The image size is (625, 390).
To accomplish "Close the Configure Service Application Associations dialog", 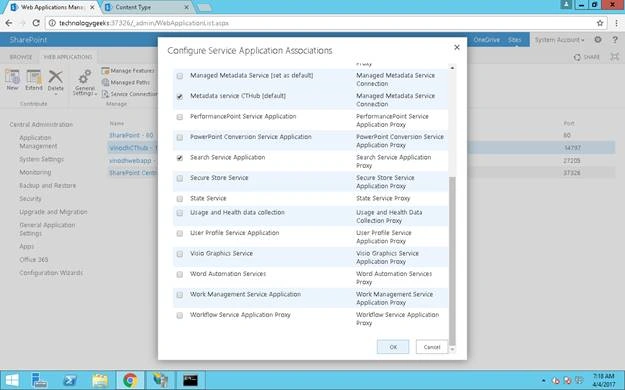I will [457, 47].
